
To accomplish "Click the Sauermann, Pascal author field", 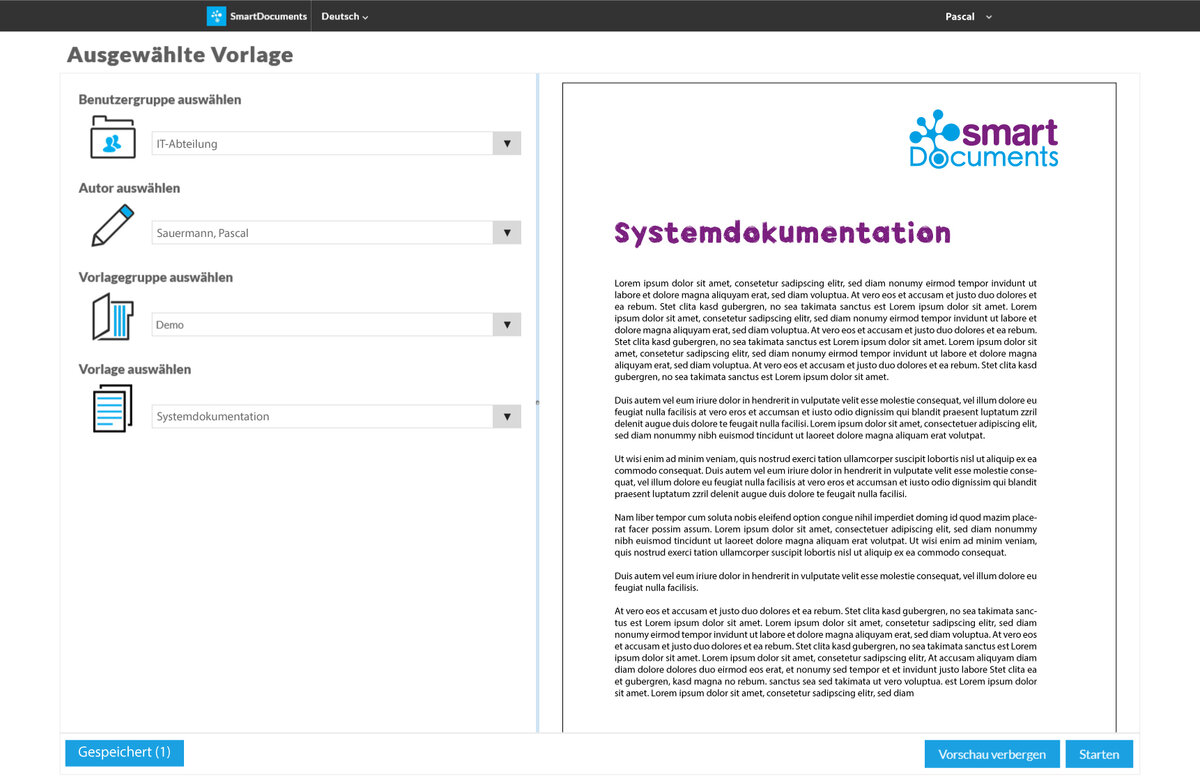I will tap(322, 233).
